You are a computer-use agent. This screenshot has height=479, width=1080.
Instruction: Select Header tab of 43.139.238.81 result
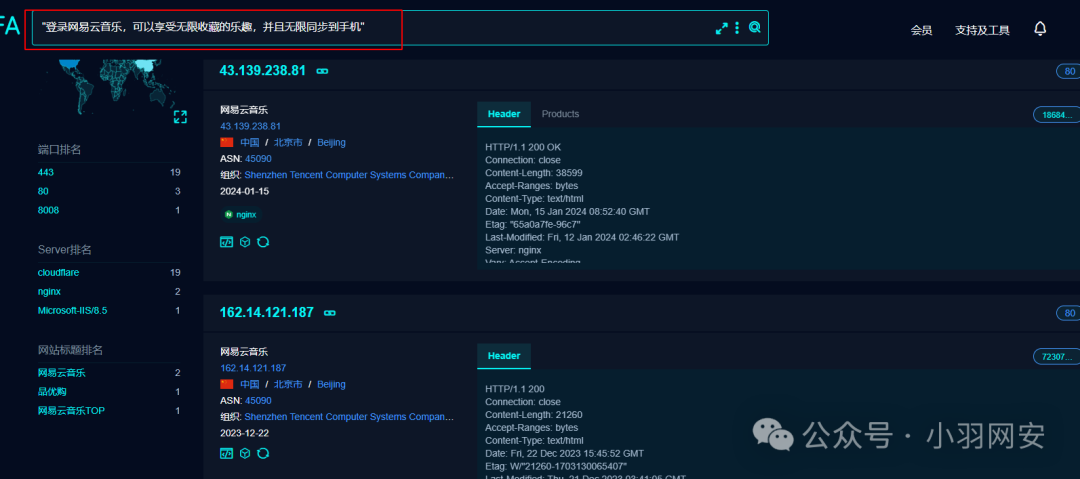(x=504, y=114)
